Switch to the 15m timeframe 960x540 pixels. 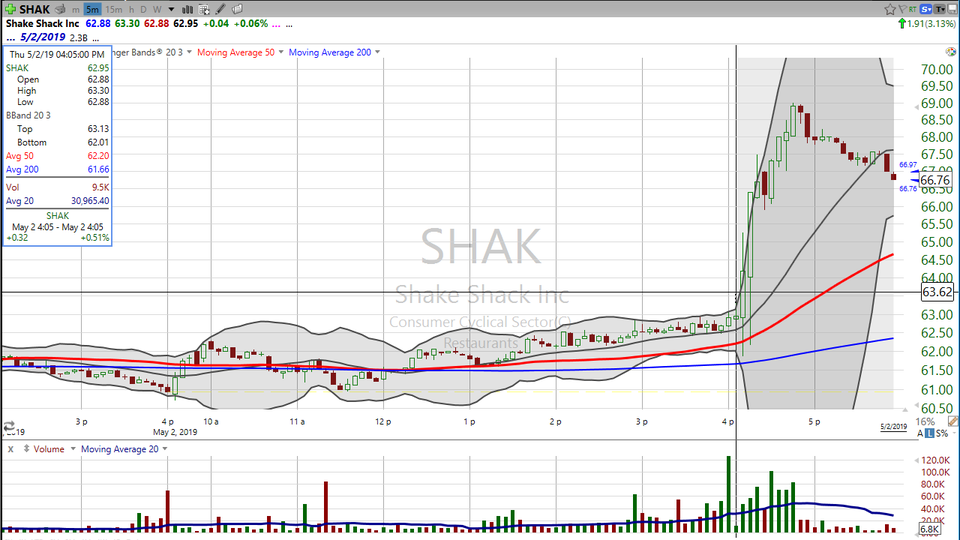pos(113,9)
